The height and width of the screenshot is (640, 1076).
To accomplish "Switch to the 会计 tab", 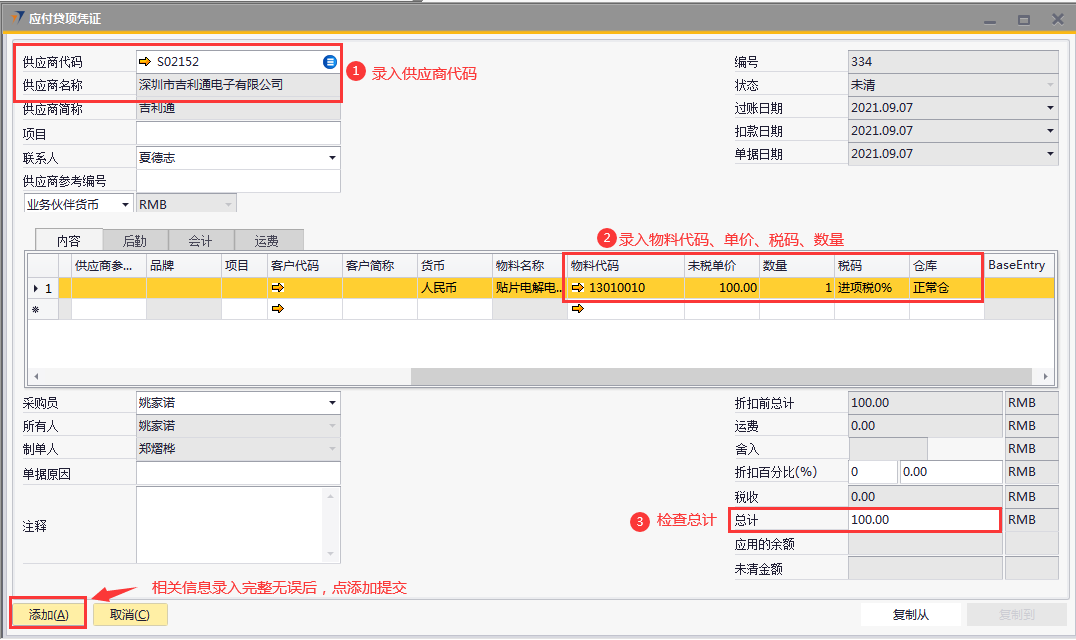I will (x=200, y=240).
